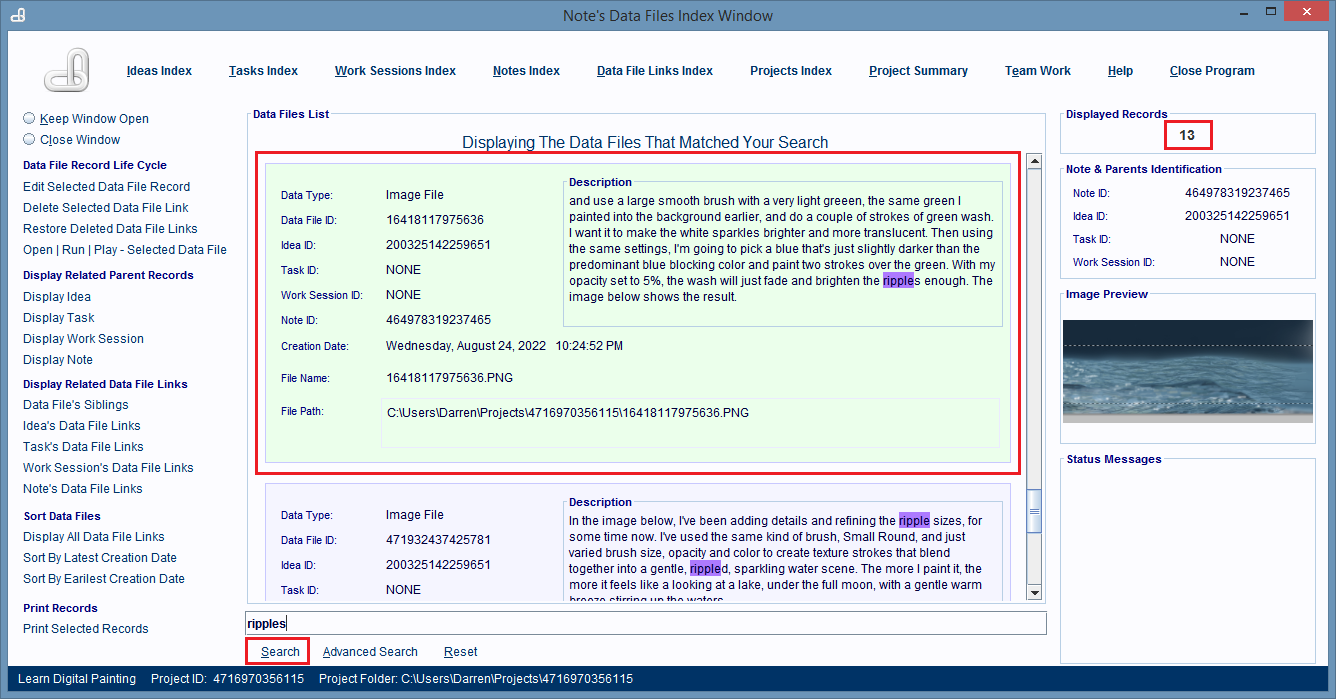Click the water image preview thumbnail
Image resolution: width=1336 pixels, height=699 pixels.
point(1187,371)
